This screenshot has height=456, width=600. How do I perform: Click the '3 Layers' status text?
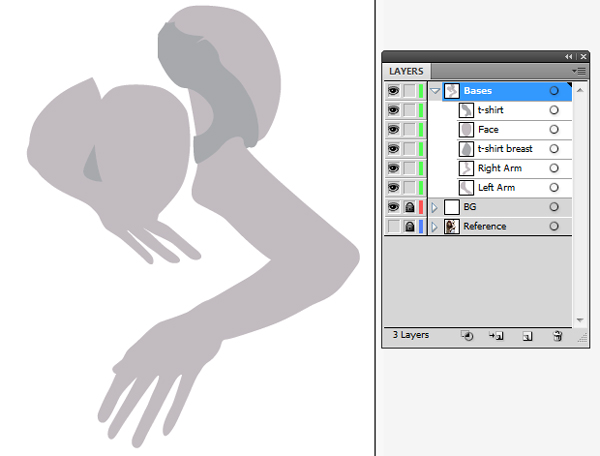click(411, 335)
